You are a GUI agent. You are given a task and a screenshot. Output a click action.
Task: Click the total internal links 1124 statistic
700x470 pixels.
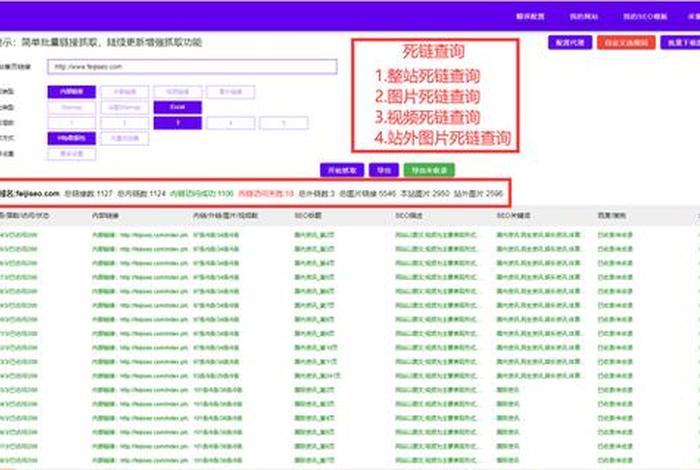point(141,193)
